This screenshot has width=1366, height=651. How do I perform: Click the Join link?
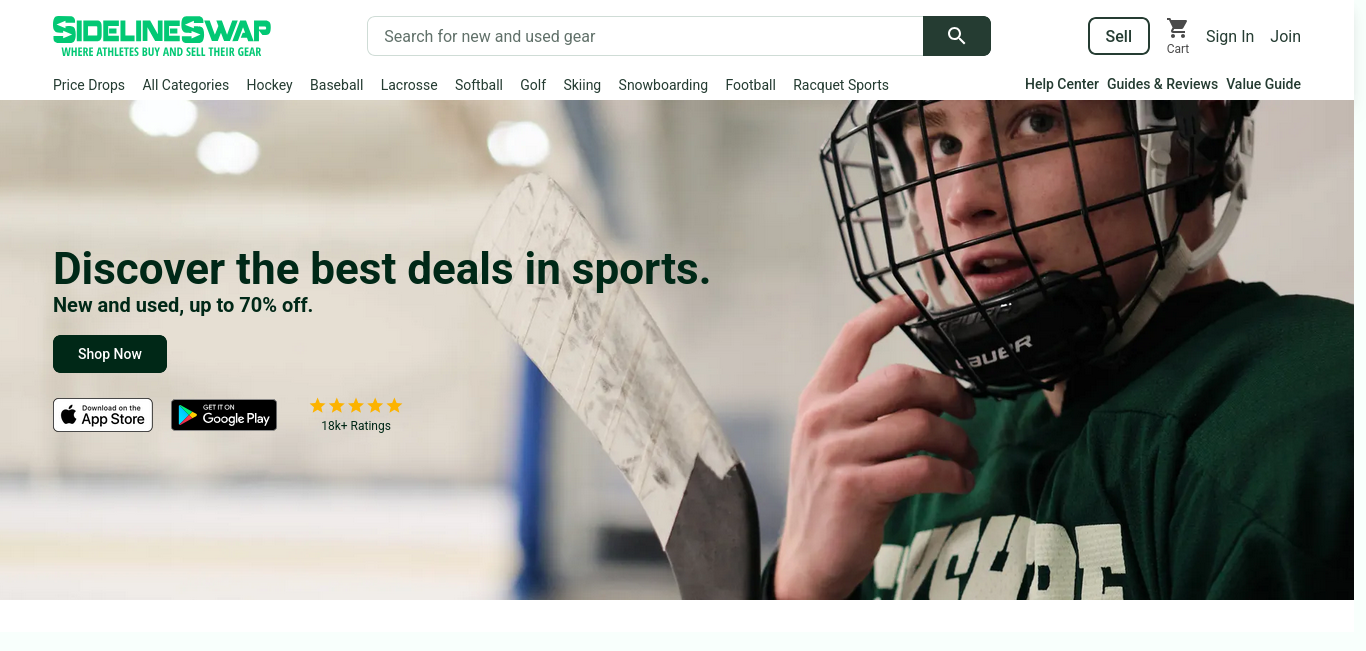coord(1285,36)
